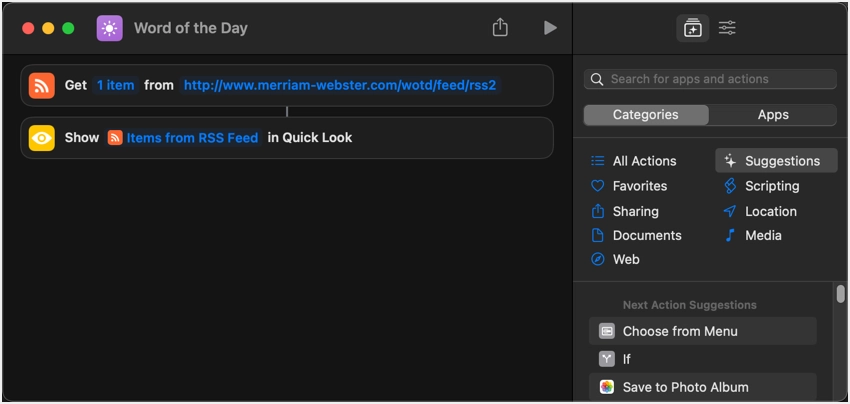Click the orange RSS icon of the Get action
This screenshot has width=850, height=404.
[x=42, y=86]
